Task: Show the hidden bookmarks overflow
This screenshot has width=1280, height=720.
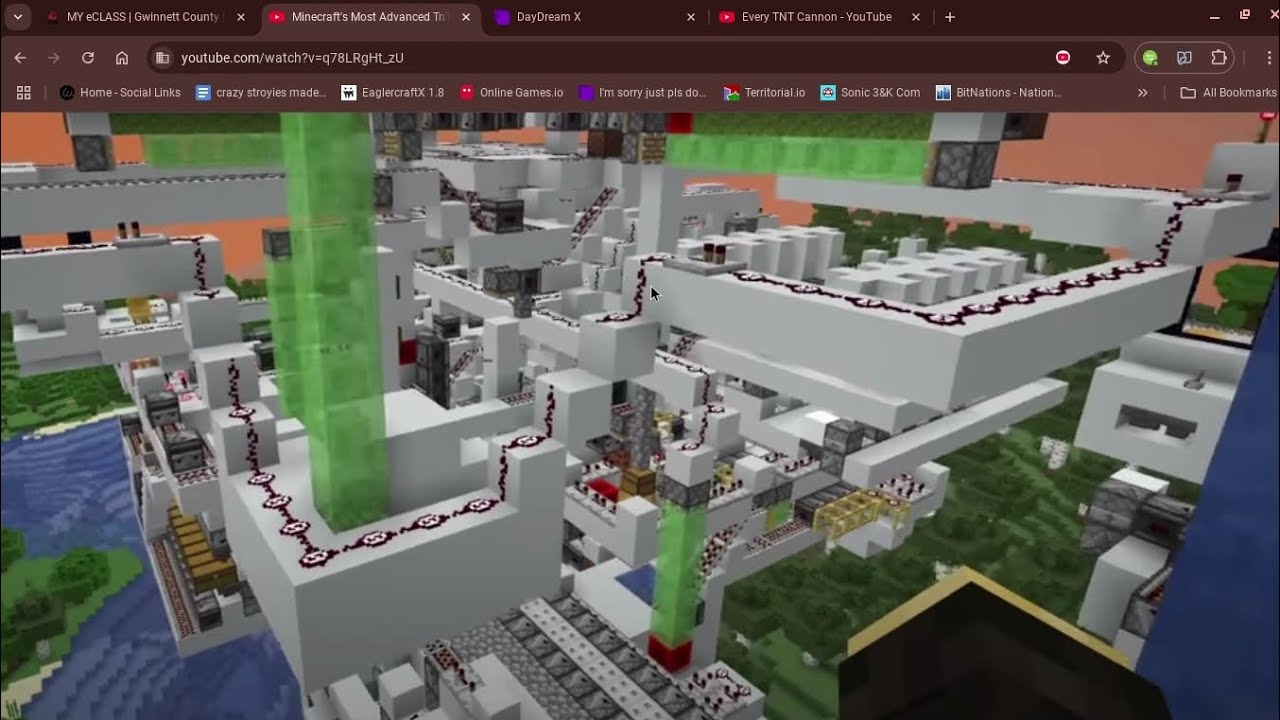Action: coord(1143,93)
